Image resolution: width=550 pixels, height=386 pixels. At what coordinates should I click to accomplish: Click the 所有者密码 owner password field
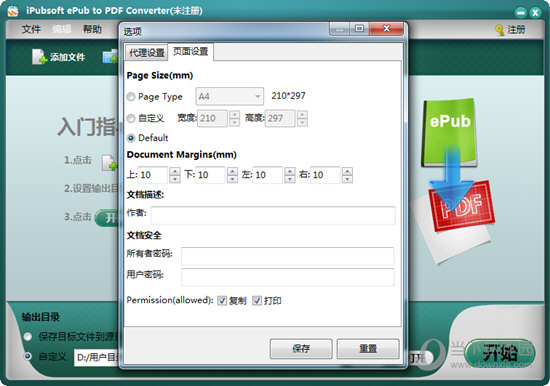pos(288,256)
